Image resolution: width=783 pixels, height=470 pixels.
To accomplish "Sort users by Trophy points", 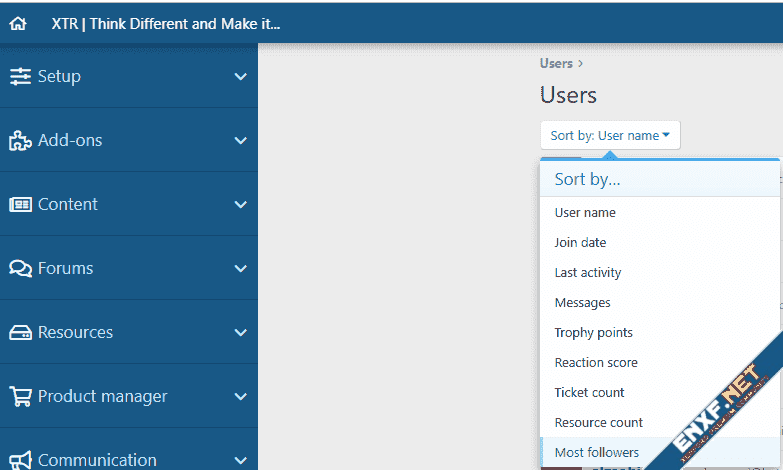I will click(593, 332).
